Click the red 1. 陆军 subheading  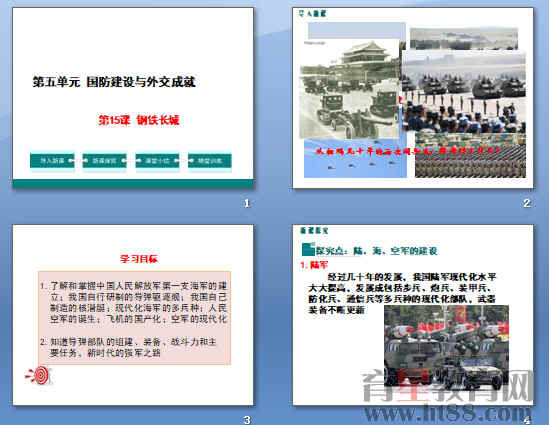click(x=314, y=265)
